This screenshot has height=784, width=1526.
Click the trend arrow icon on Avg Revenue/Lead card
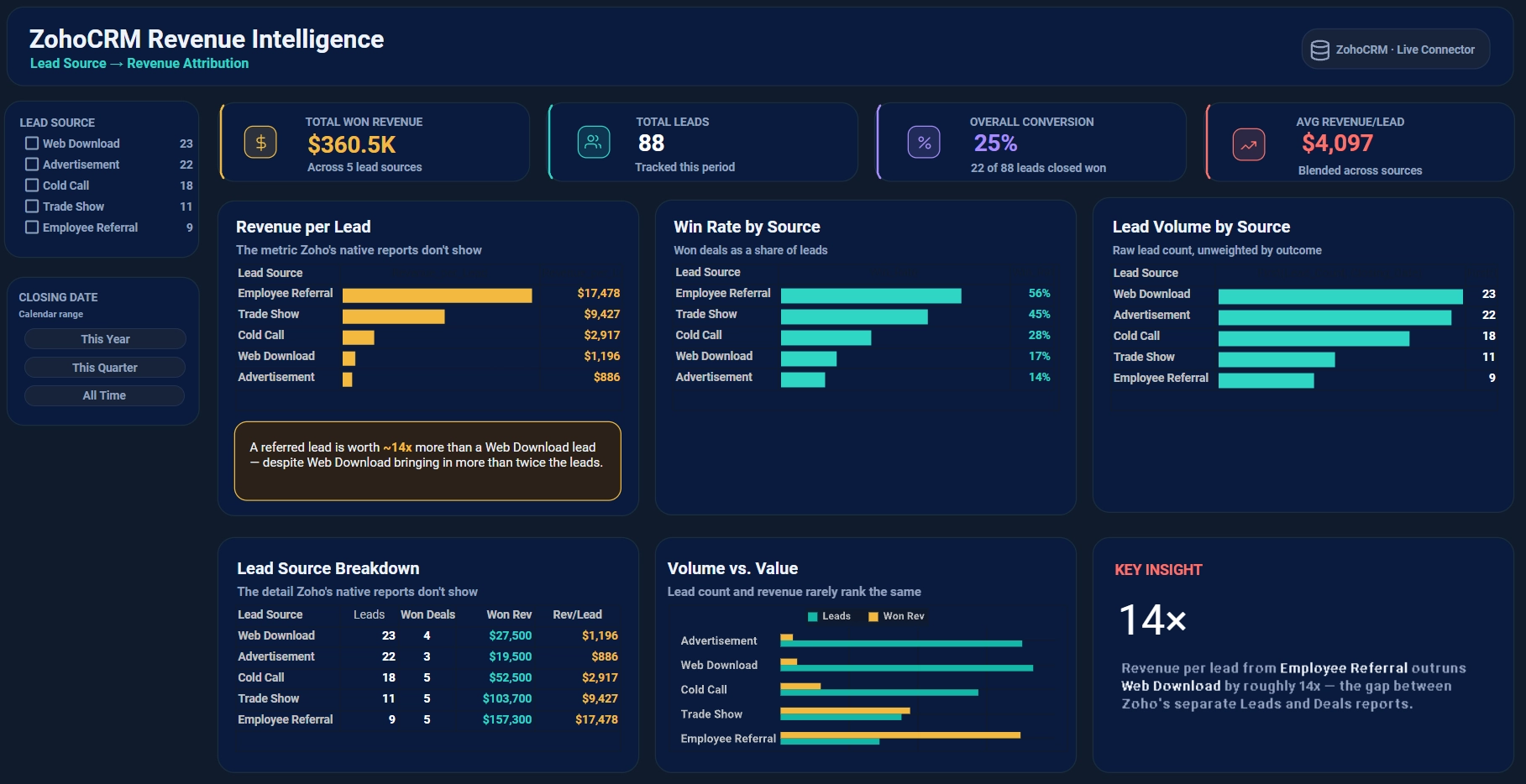pos(1249,145)
